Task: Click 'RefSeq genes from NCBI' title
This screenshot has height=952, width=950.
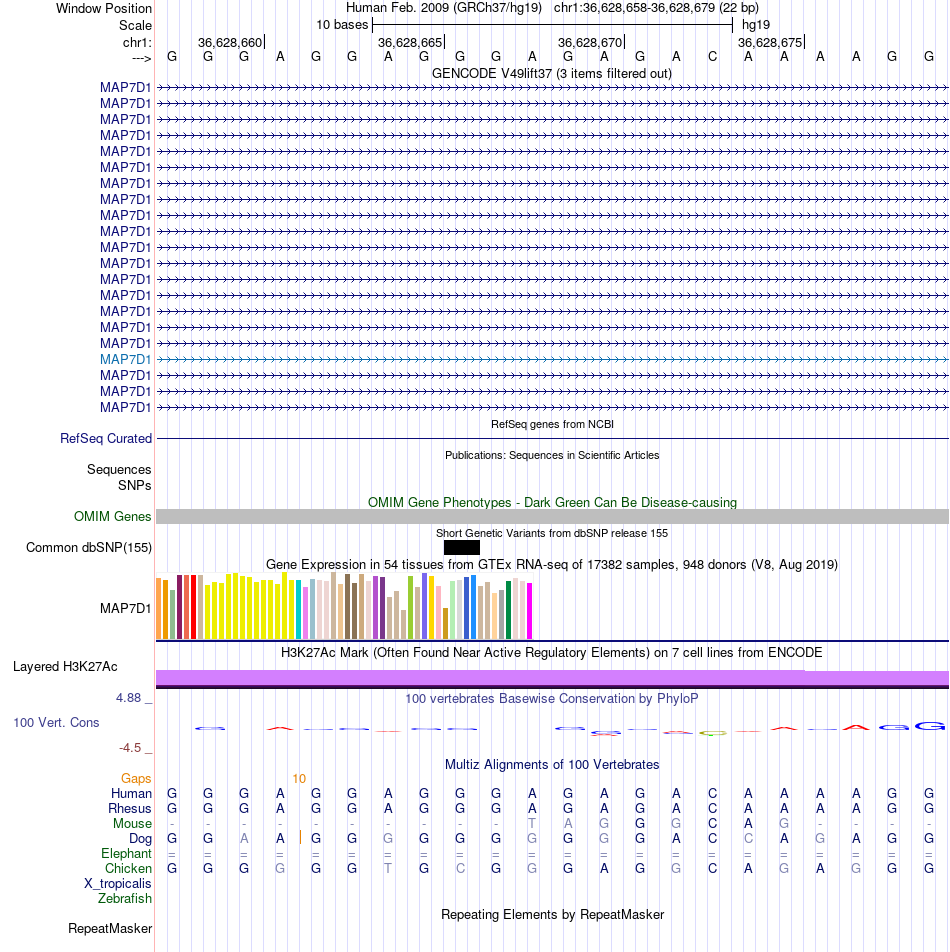Action: [552, 424]
